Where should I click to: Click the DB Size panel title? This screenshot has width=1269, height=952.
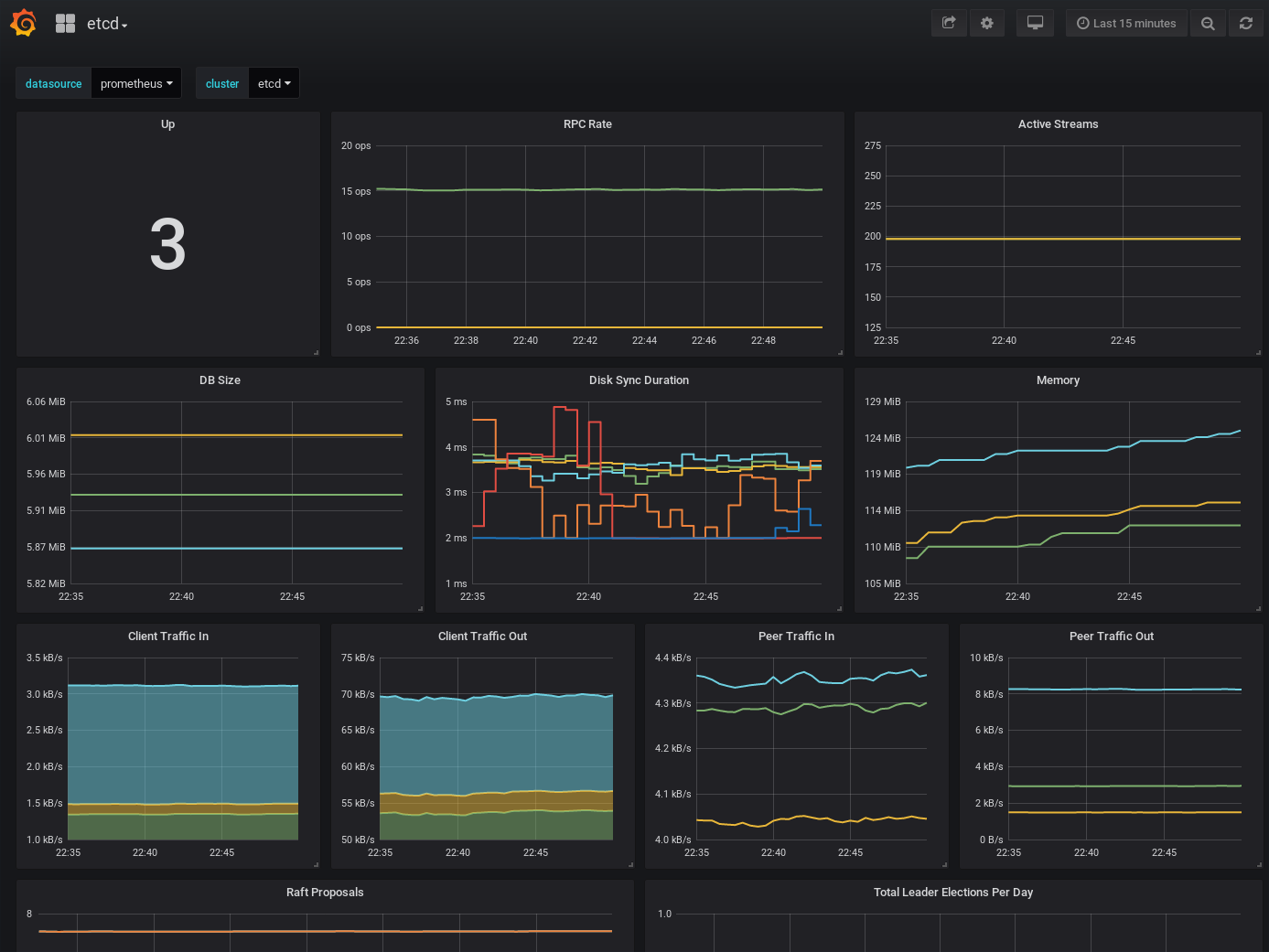[220, 380]
